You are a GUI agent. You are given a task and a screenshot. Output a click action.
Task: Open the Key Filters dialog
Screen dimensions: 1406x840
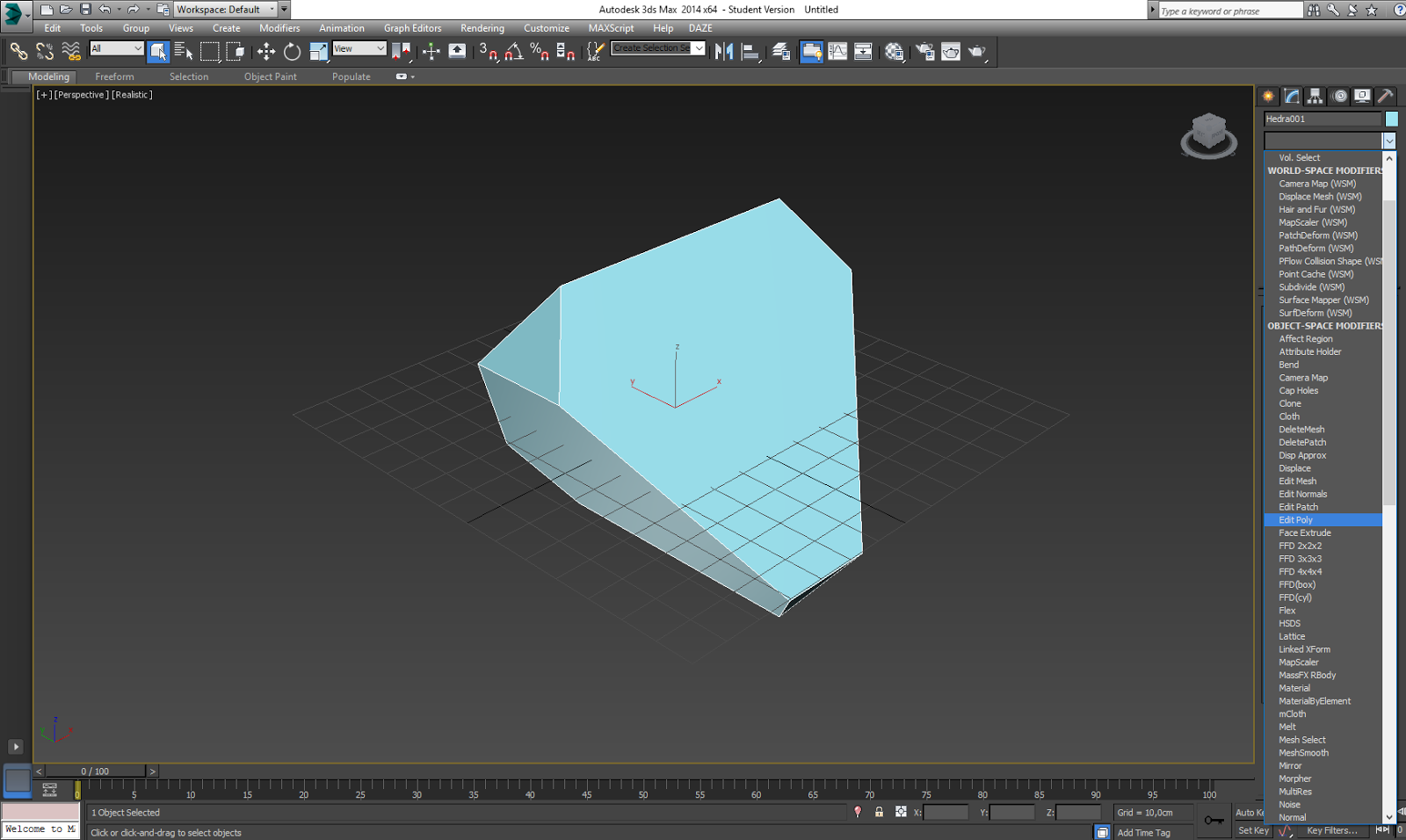(1332, 830)
